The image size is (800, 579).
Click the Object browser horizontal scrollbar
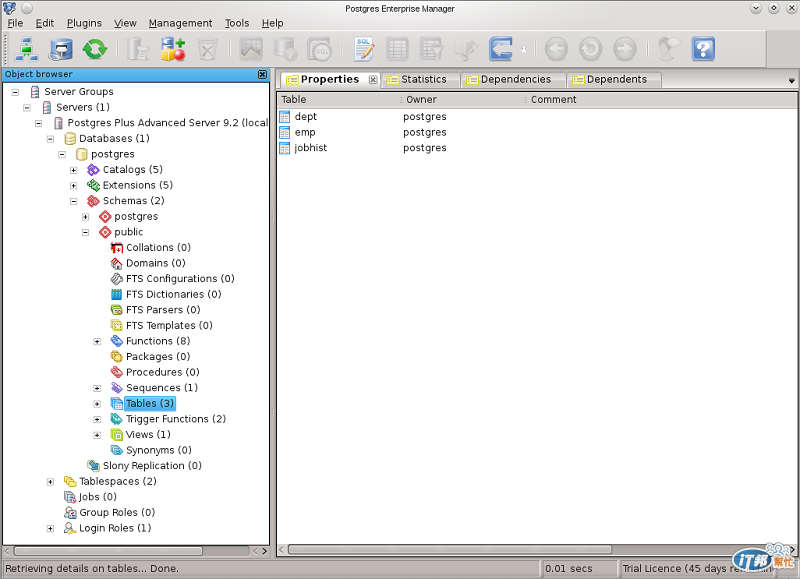tap(108, 551)
